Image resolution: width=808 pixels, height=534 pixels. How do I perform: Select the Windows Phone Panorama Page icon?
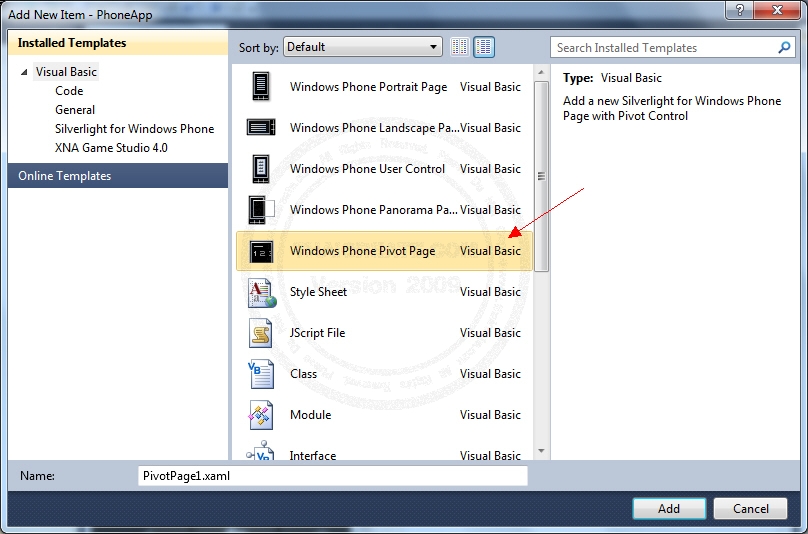(261, 210)
